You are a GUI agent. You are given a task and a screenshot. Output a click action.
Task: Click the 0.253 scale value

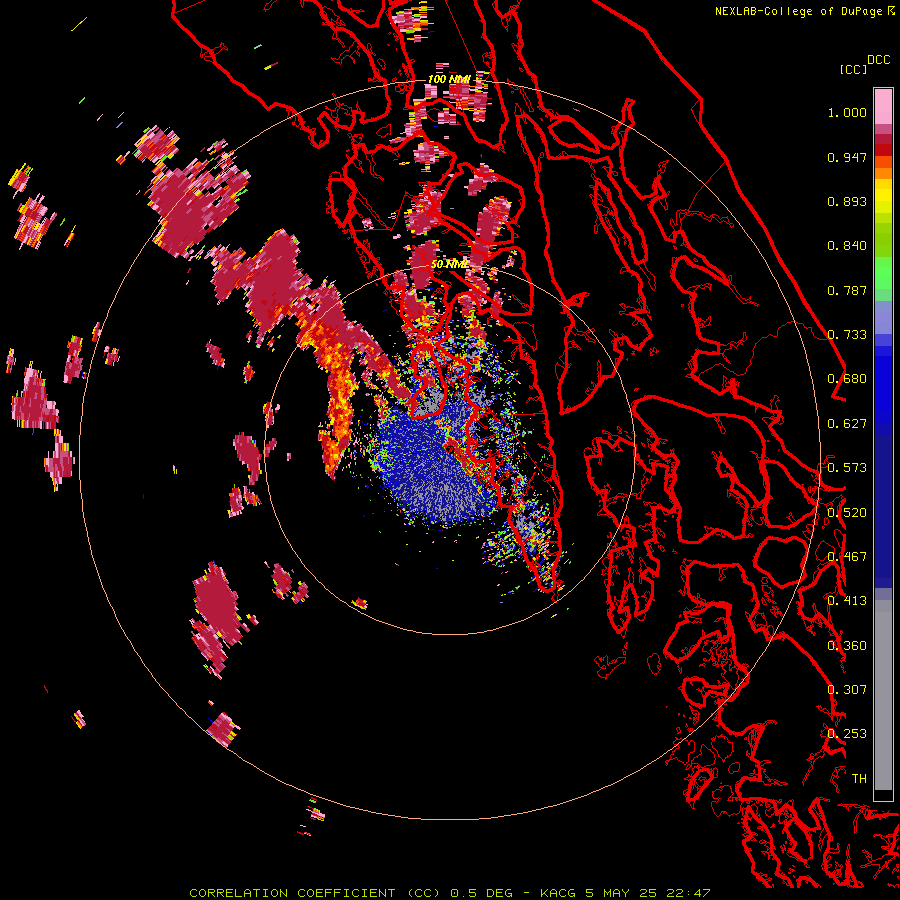[x=847, y=734]
